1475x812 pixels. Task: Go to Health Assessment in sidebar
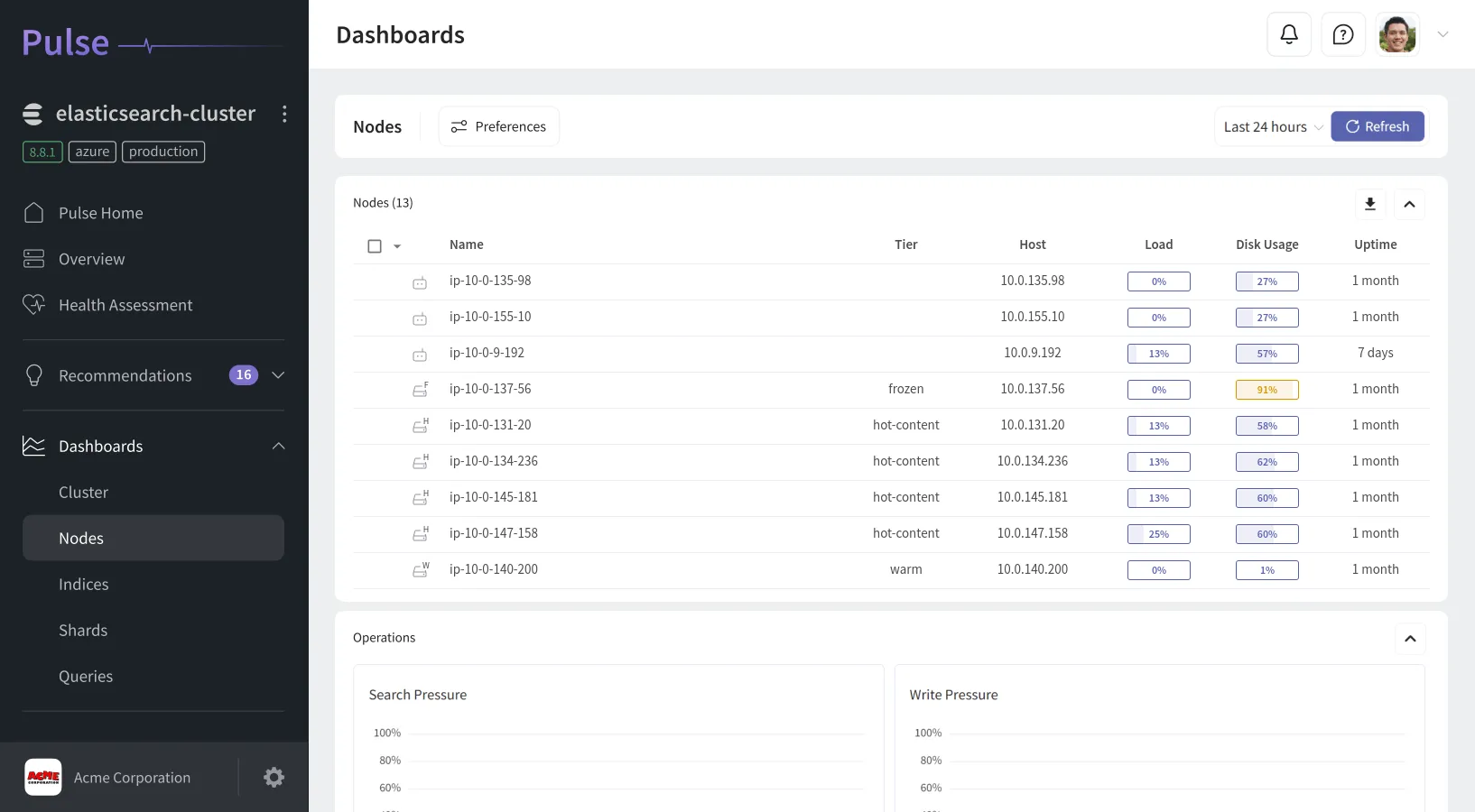[125, 306]
